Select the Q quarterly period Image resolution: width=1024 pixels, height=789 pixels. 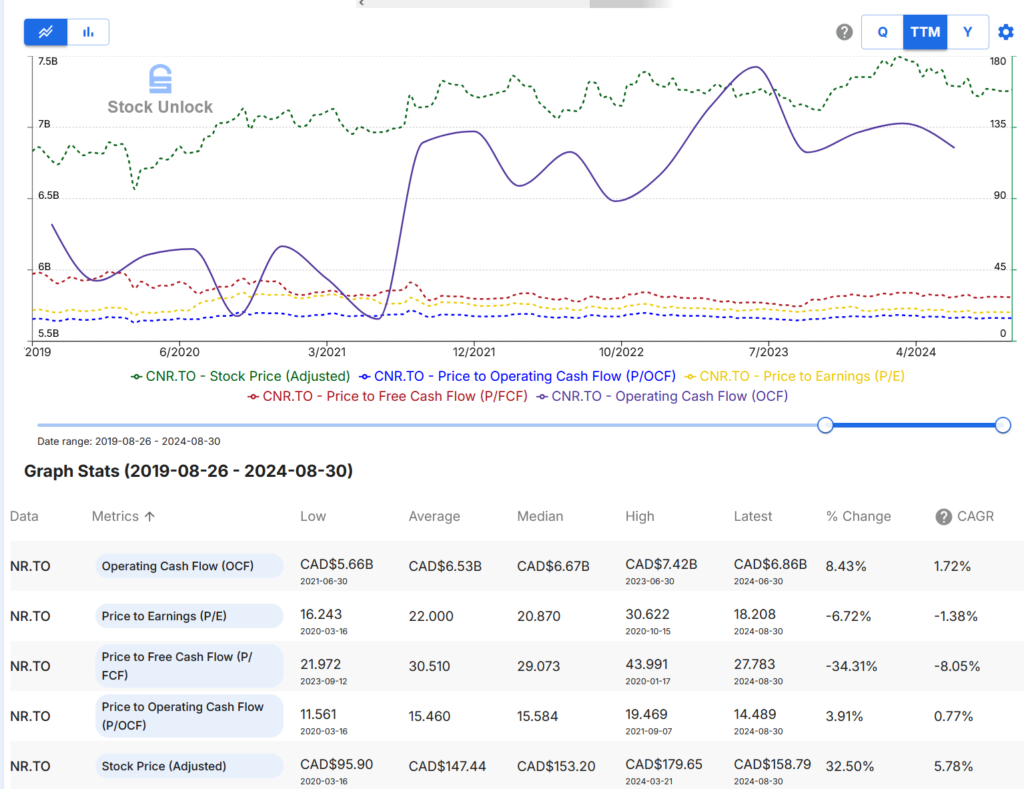pos(882,32)
